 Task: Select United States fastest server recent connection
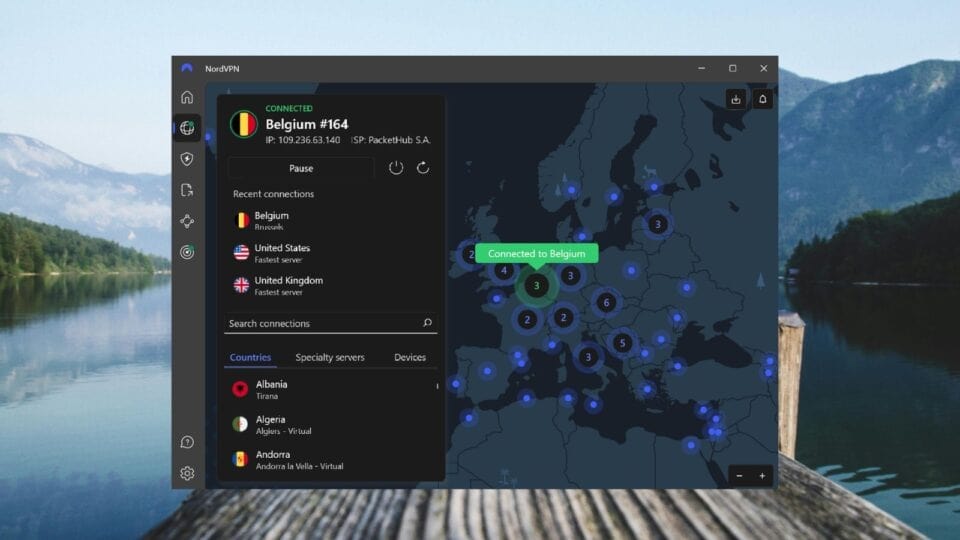tap(331, 253)
